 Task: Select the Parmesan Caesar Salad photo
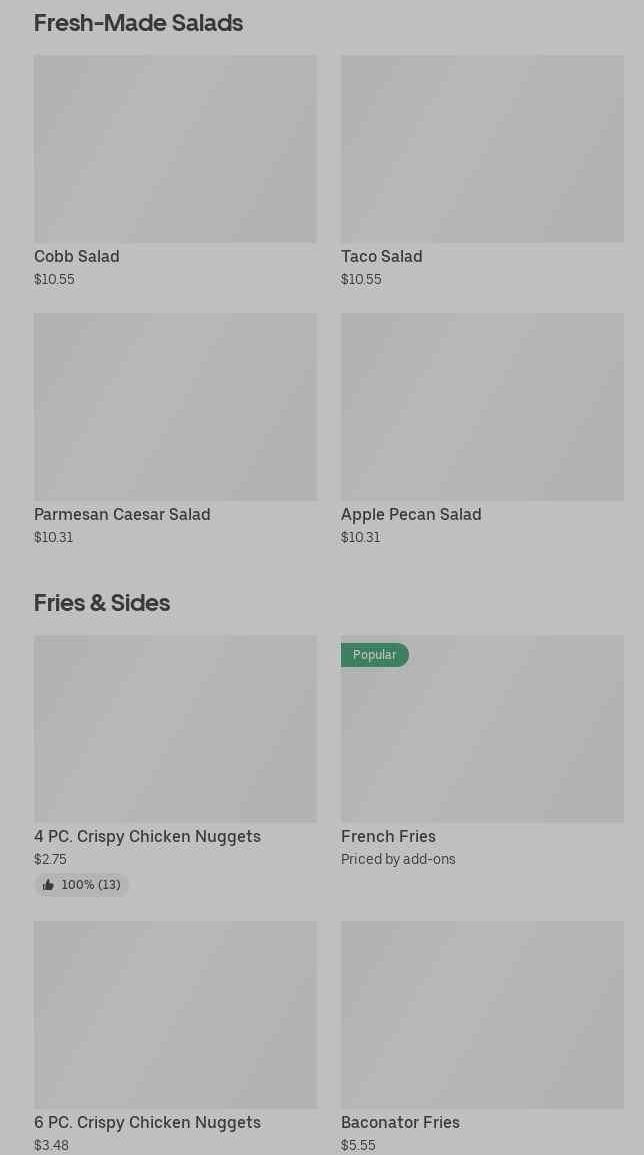175,406
